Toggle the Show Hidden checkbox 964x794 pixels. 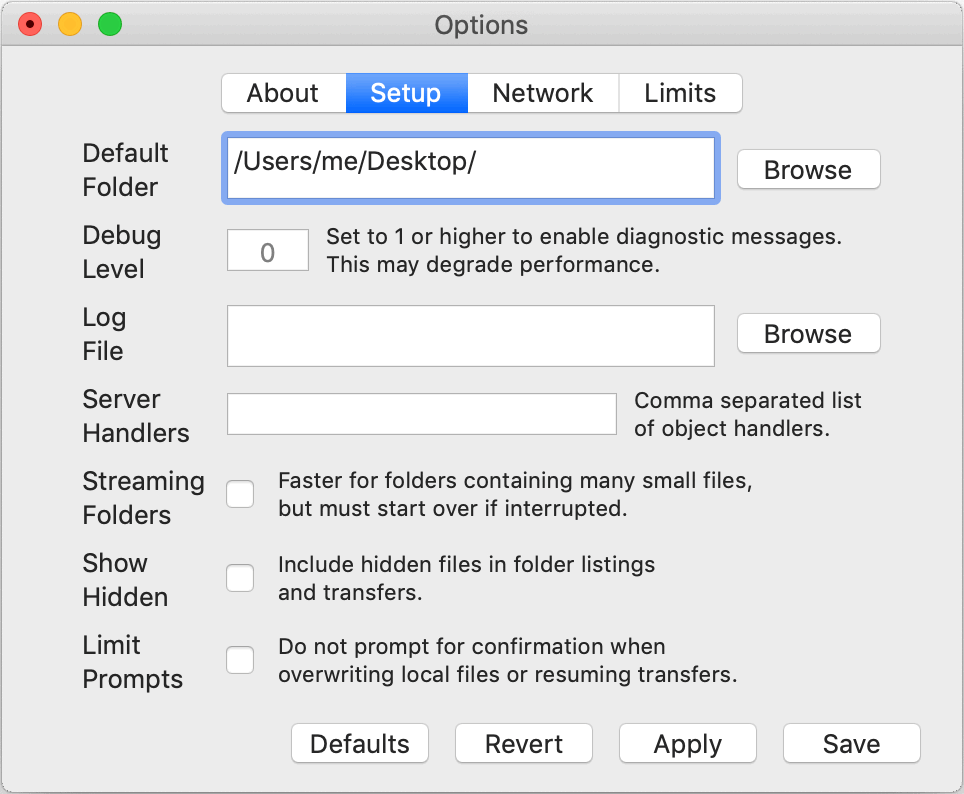pos(240,578)
